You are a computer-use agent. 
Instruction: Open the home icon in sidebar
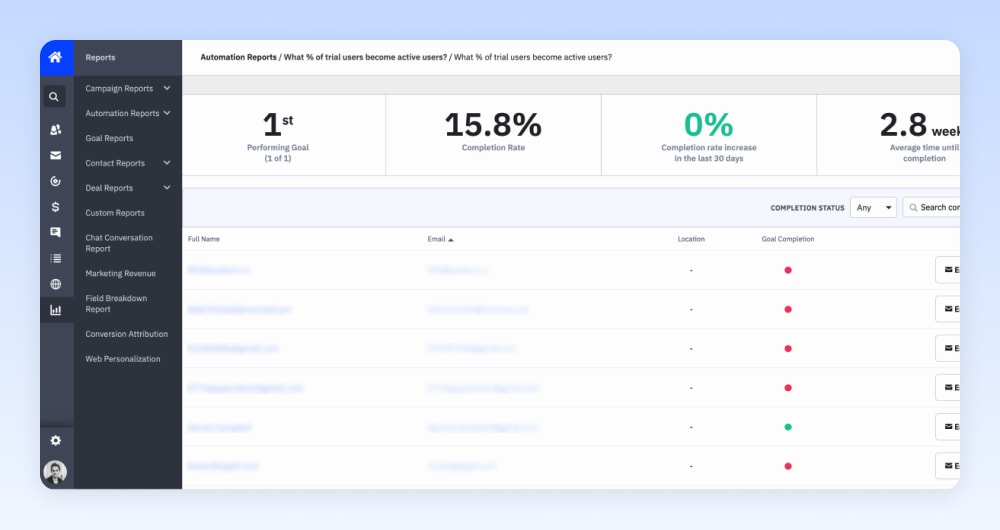coord(56,57)
